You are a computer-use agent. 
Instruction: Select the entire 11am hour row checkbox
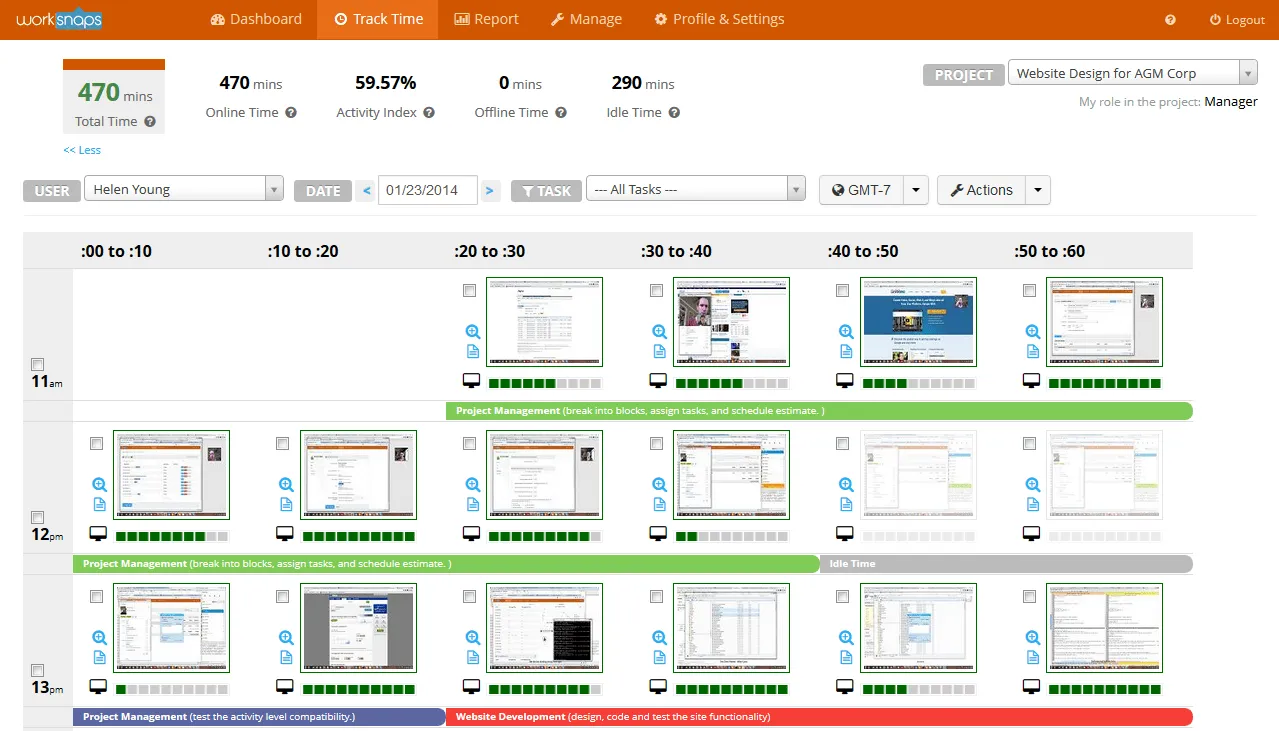coord(38,364)
